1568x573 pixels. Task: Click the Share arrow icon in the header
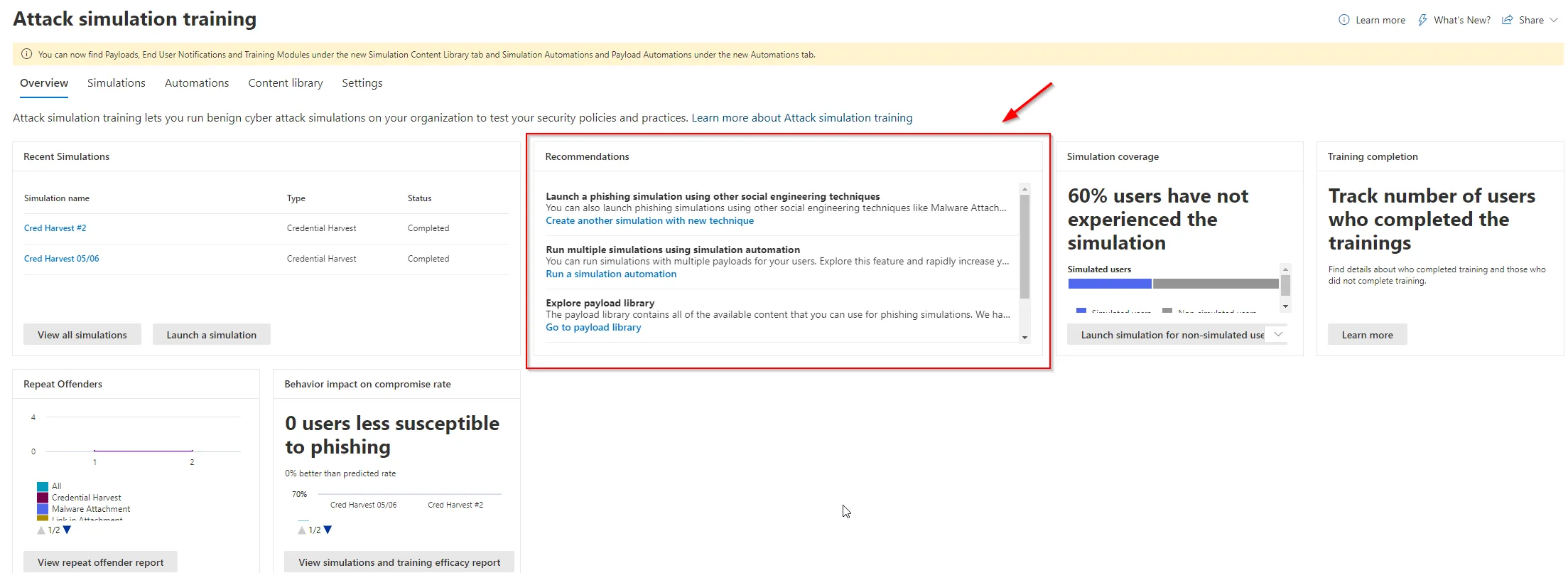coord(1507,20)
